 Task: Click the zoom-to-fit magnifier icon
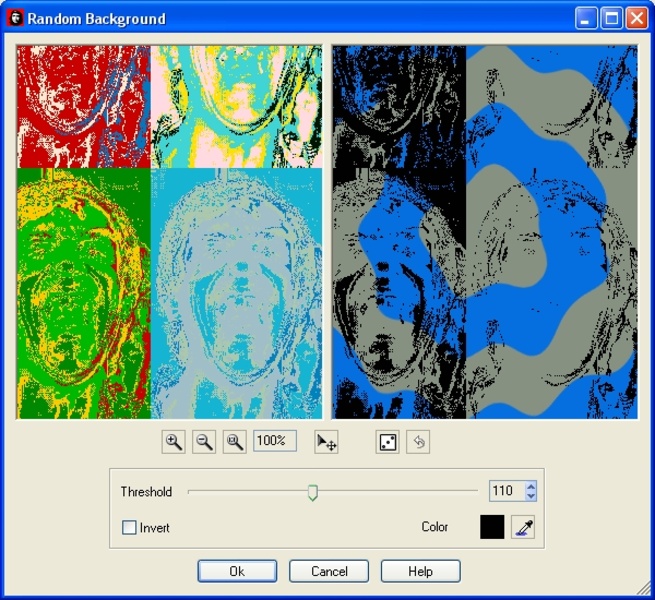(x=234, y=442)
